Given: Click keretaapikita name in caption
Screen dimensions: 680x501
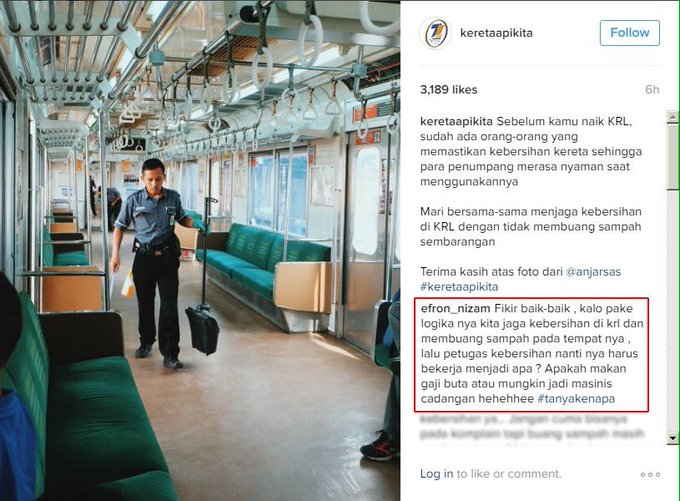Looking at the screenshot, I should (456, 121).
